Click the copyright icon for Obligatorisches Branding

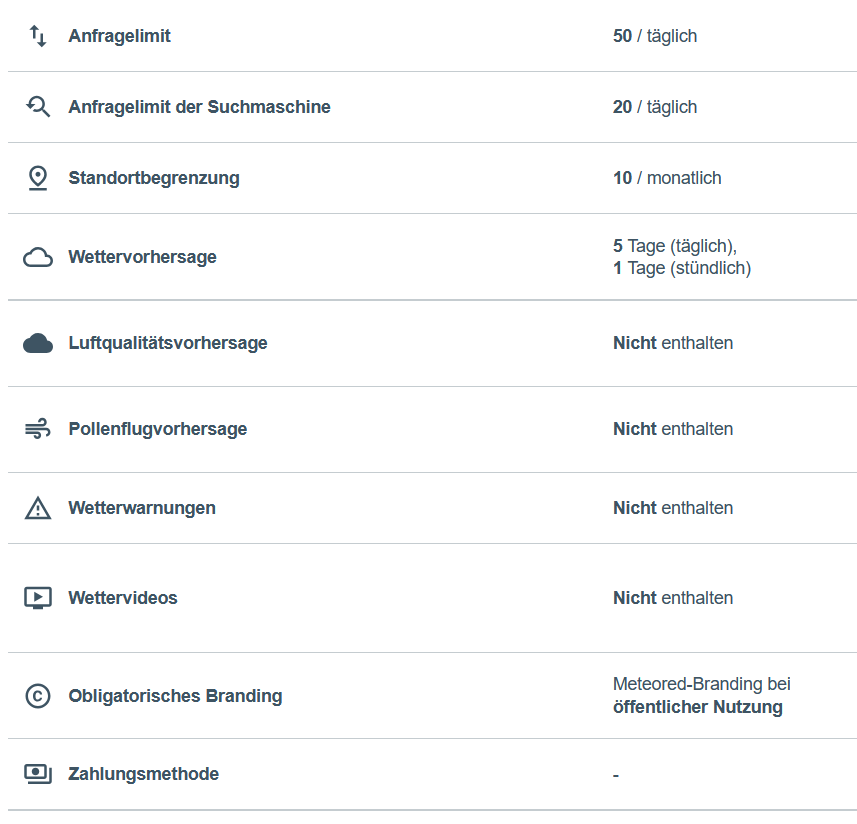38,696
